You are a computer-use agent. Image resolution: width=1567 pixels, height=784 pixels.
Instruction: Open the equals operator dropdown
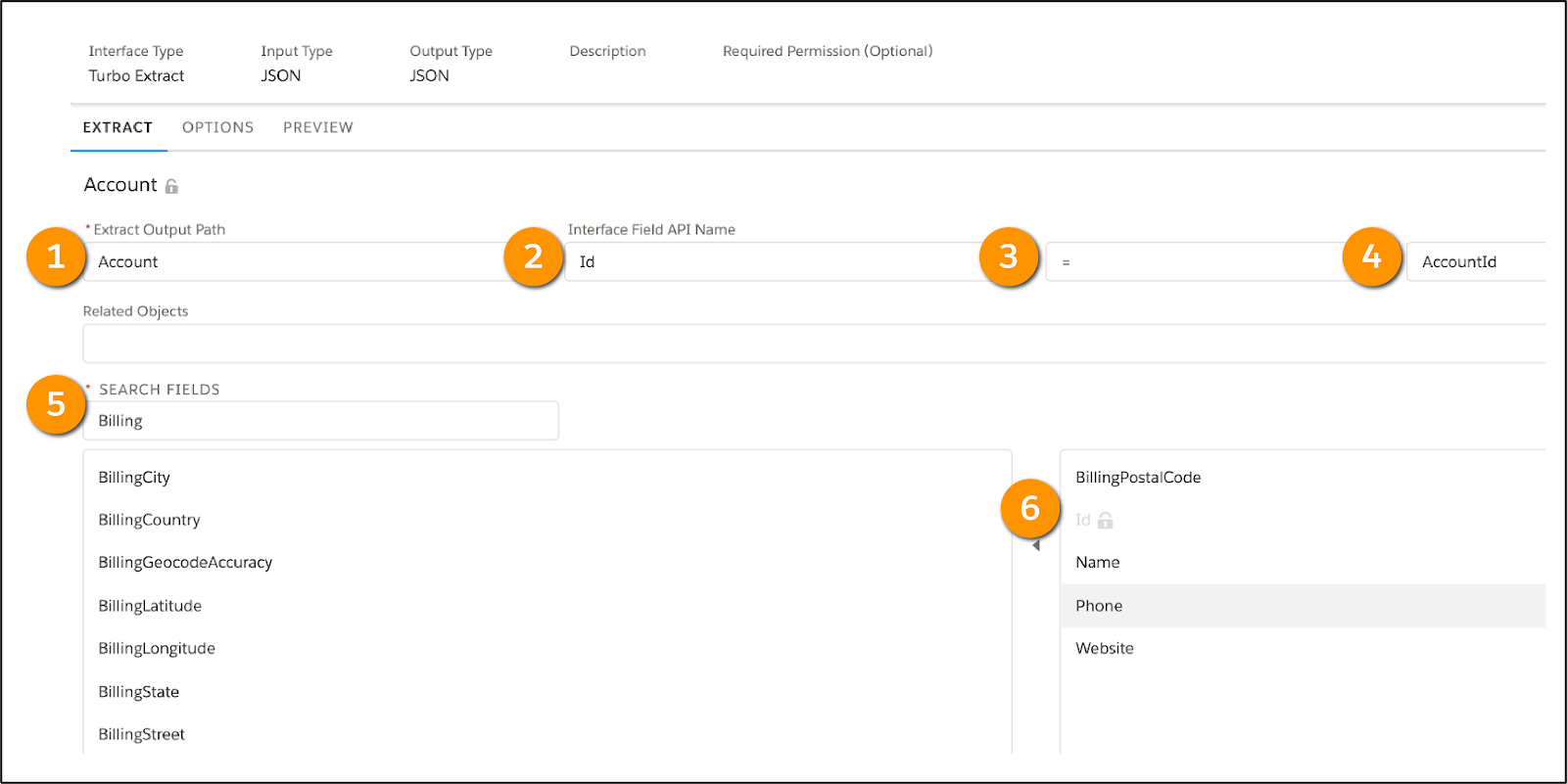[x=1200, y=261]
